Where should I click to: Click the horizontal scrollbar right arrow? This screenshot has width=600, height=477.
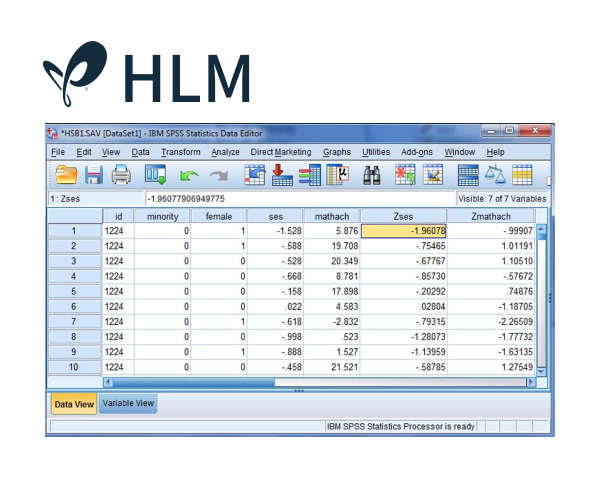tap(531, 382)
